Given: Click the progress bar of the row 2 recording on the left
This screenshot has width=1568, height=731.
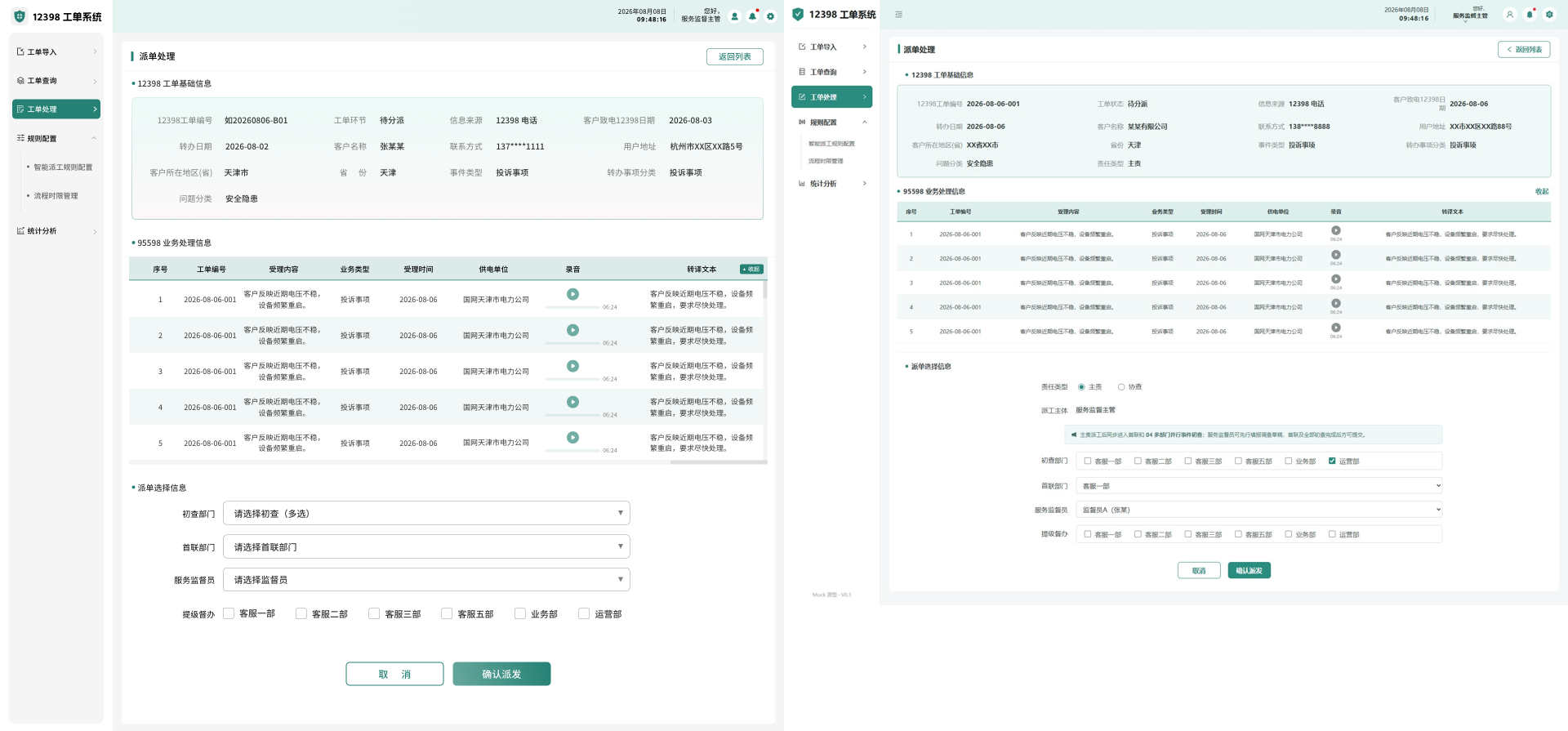Looking at the screenshot, I should coord(572,343).
